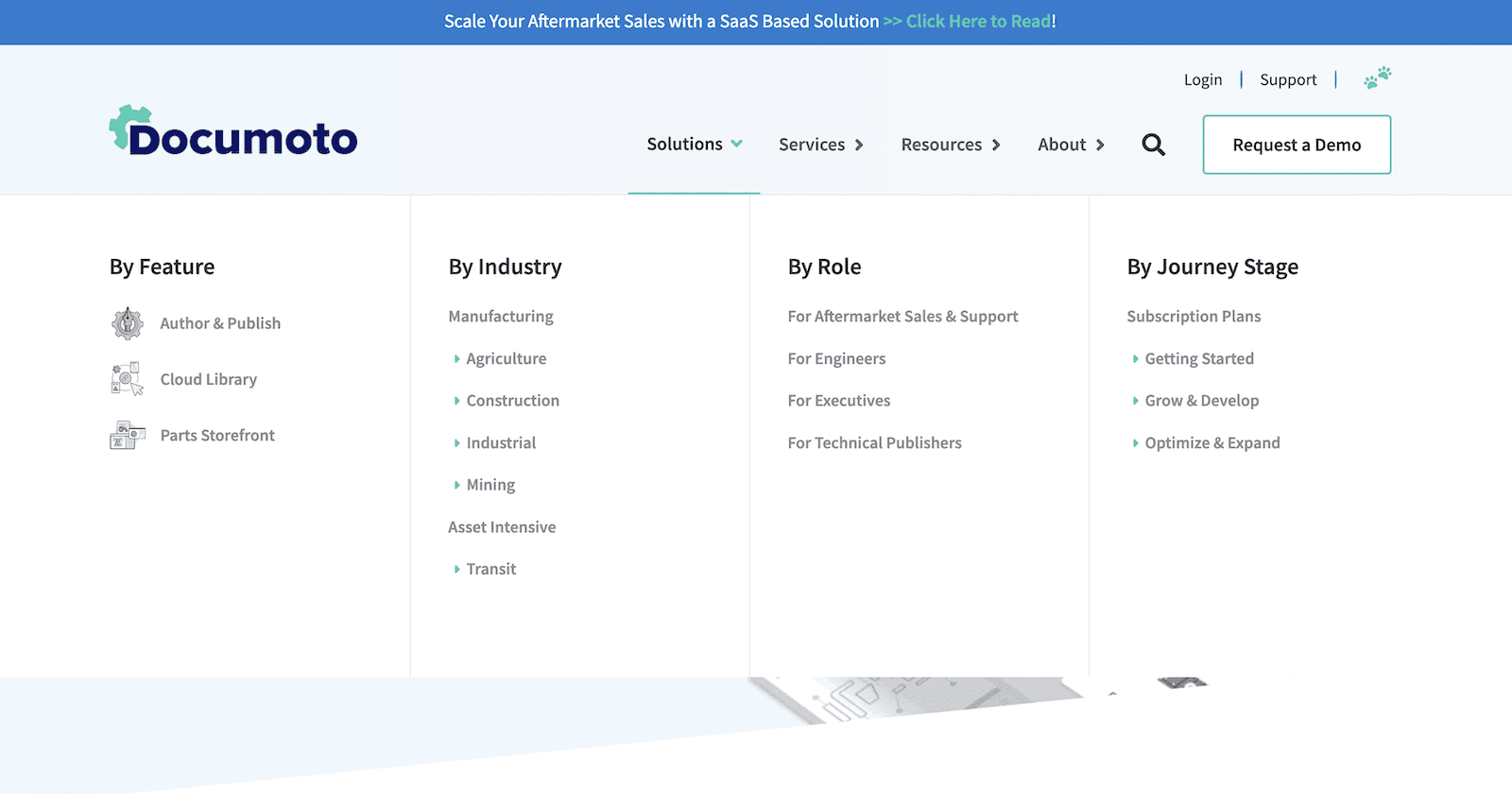Image resolution: width=1512 pixels, height=794 pixels.
Task: Click the By Feature heading
Action: [162, 267]
